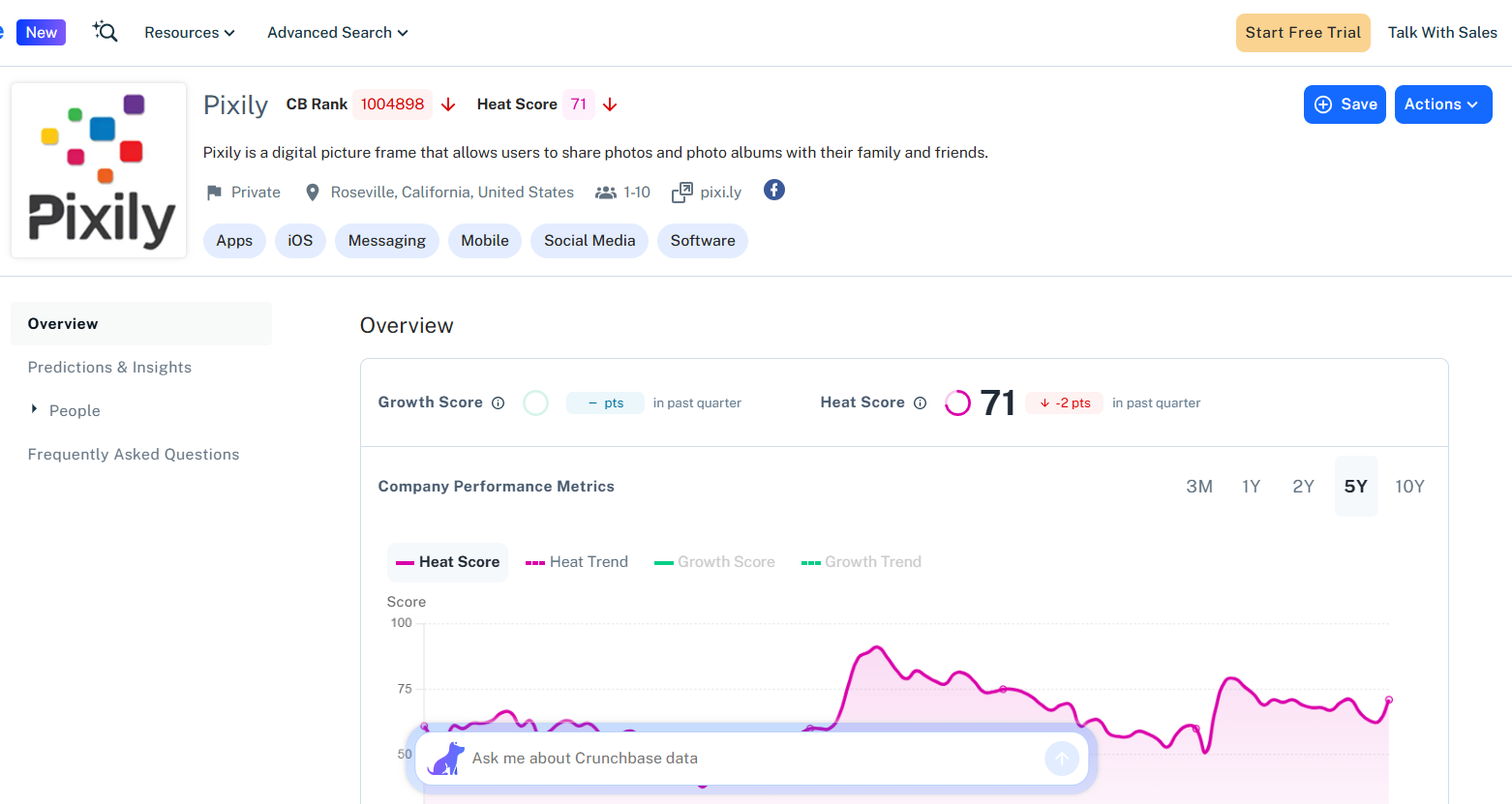Go to Overview in sidebar
The height and width of the screenshot is (804, 1512).
[x=141, y=324]
